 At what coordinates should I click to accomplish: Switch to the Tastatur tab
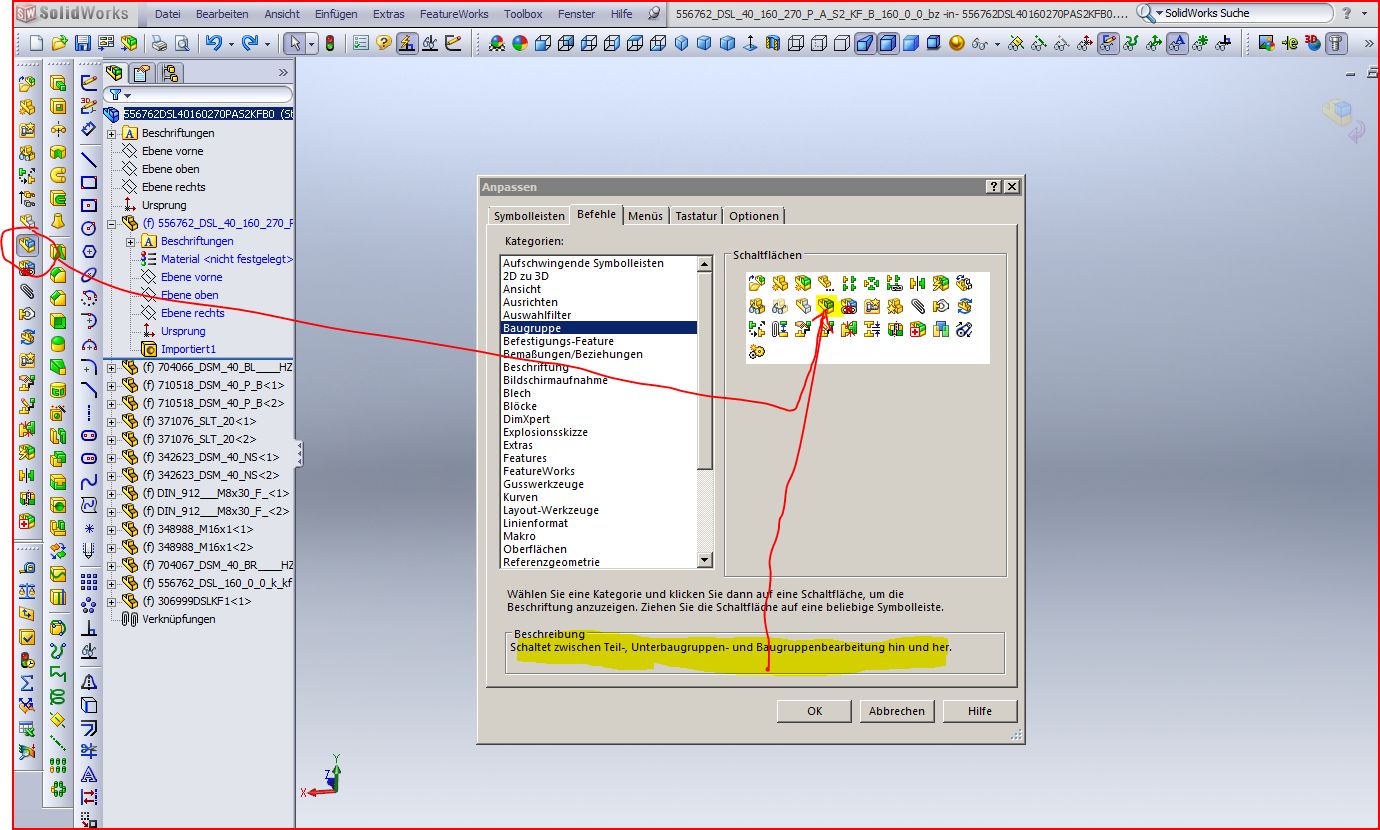tap(696, 216)
